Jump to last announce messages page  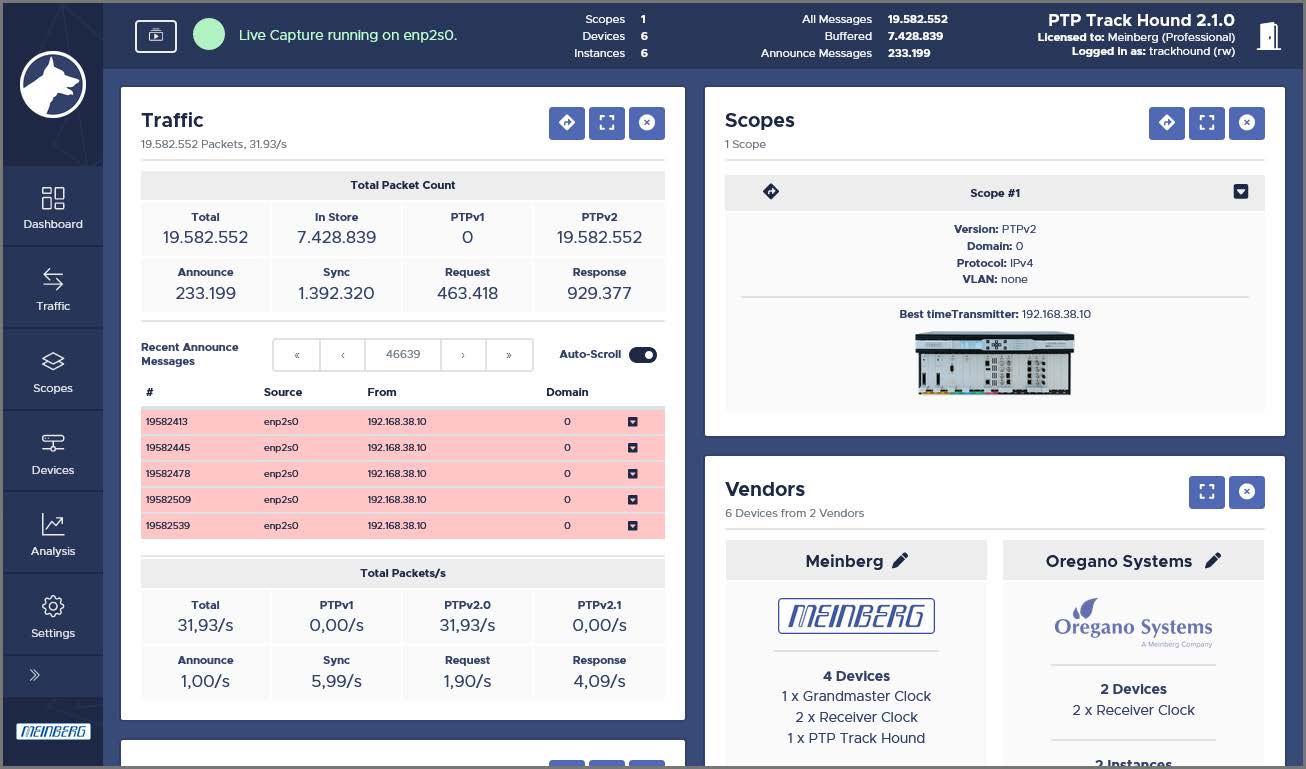tap(509, 354)
